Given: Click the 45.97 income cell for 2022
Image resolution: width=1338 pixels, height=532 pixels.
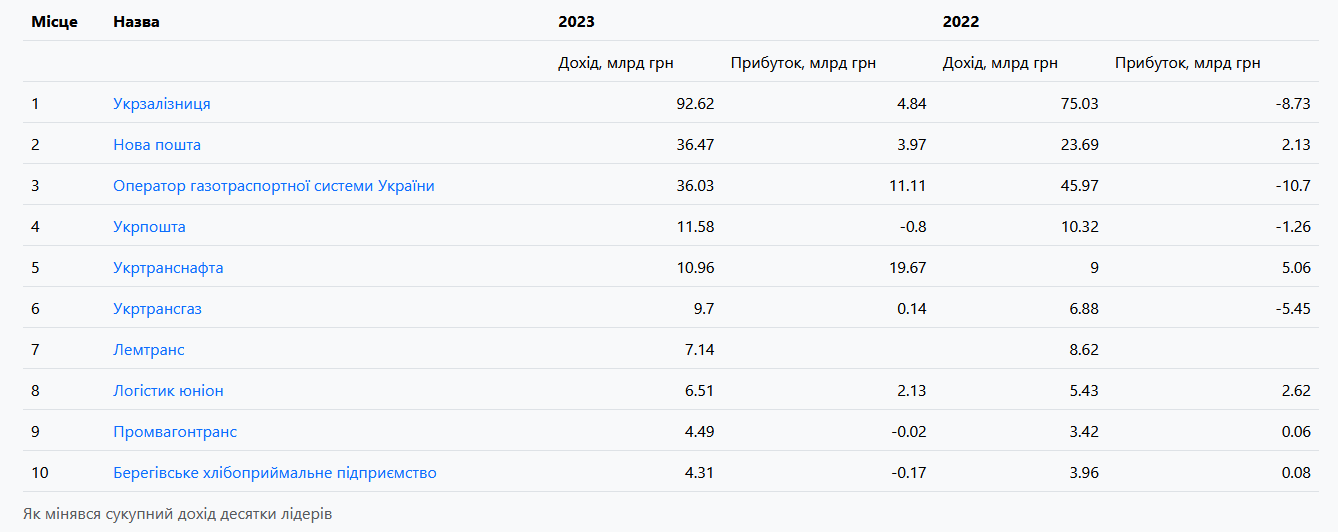Looking at the screenshot, I should pos(1079,186).
